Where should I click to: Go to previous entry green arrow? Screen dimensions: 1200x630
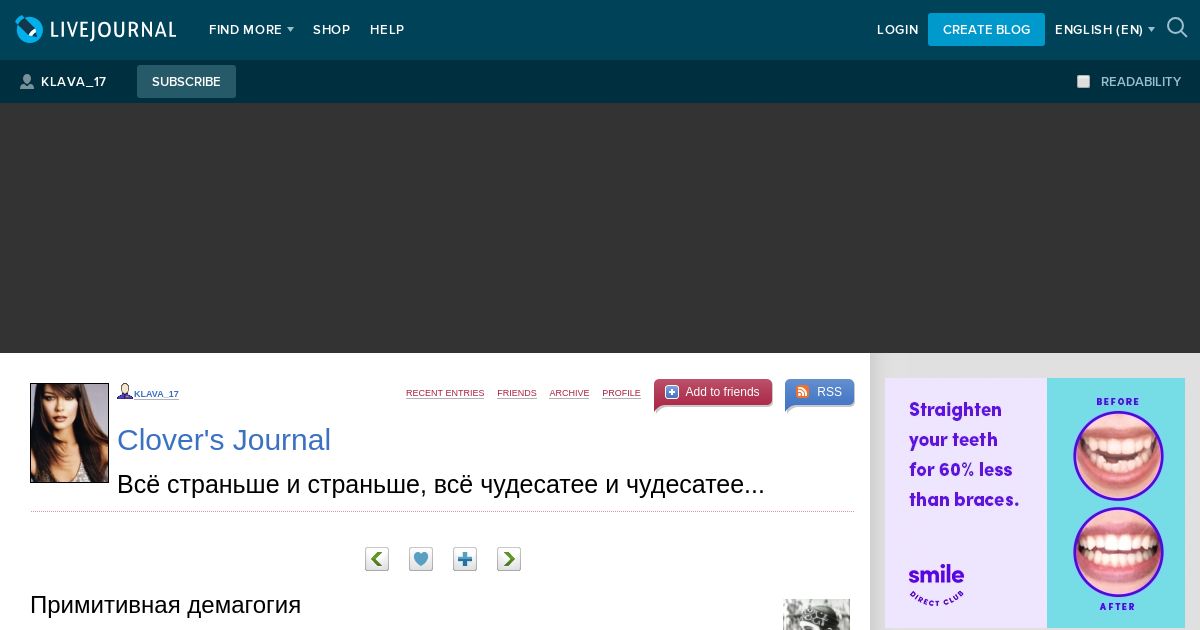coord(377,559)
